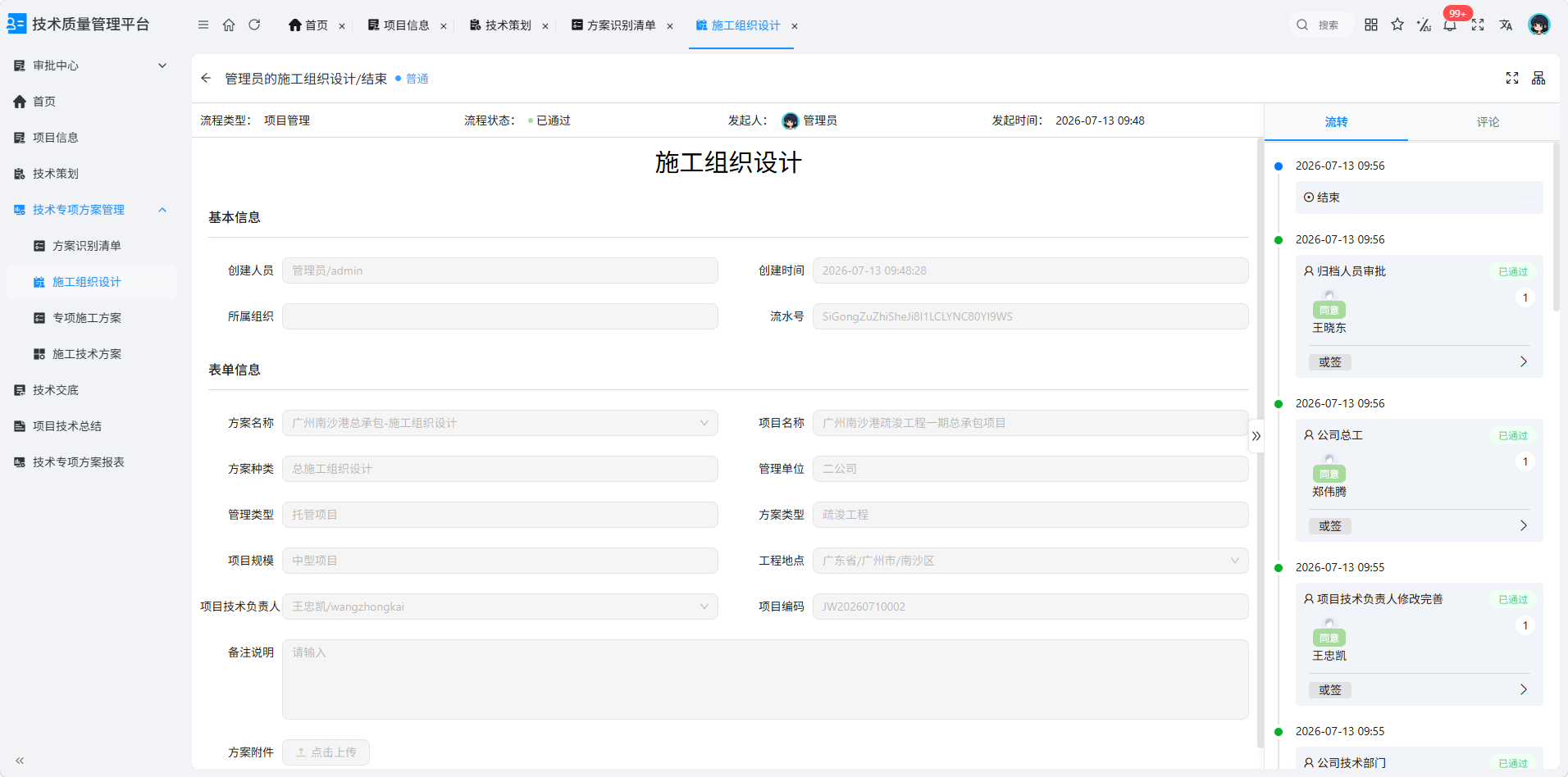This screenshot has width=1568, height=777.
Task: Click approver name 王忠凯 in flow
Action: point(1329,656)
